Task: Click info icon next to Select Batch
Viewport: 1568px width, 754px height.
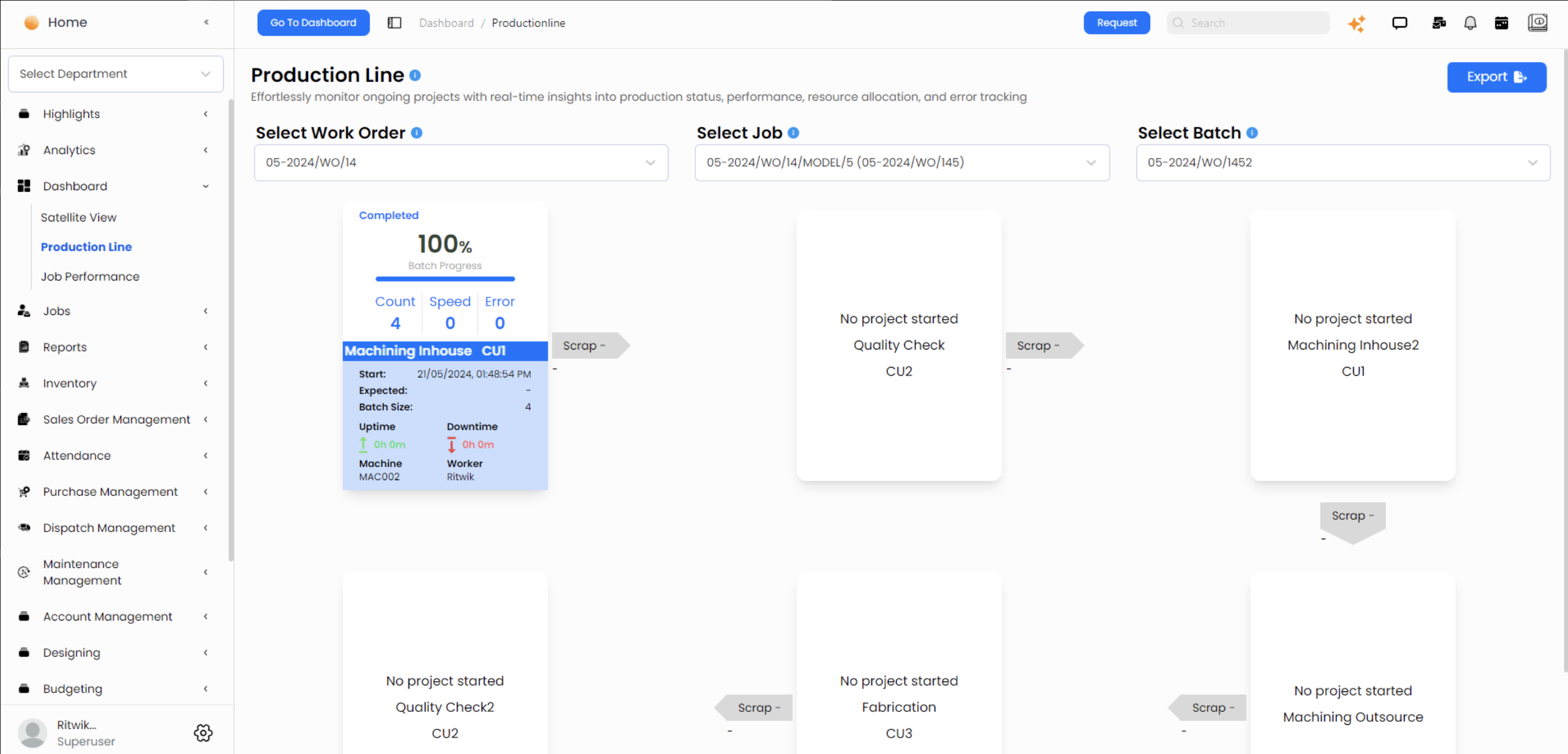Action: [x=1252, y=133]
